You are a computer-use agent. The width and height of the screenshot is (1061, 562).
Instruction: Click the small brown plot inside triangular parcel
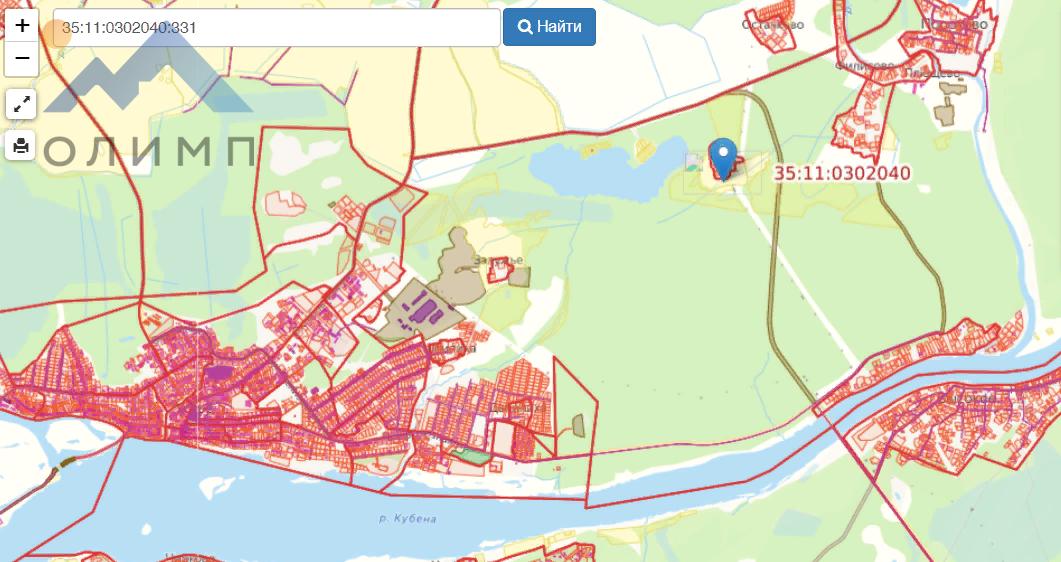click(x=579, y=425)
